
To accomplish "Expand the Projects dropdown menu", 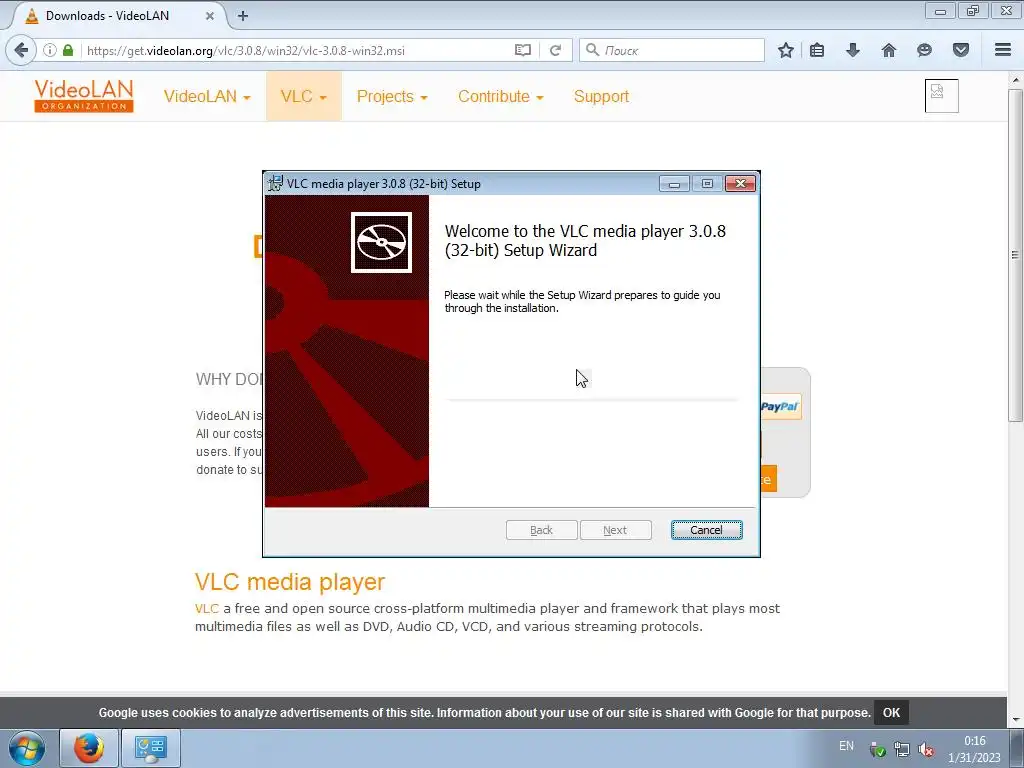I will pyautogui.click(x=392, y=97).
